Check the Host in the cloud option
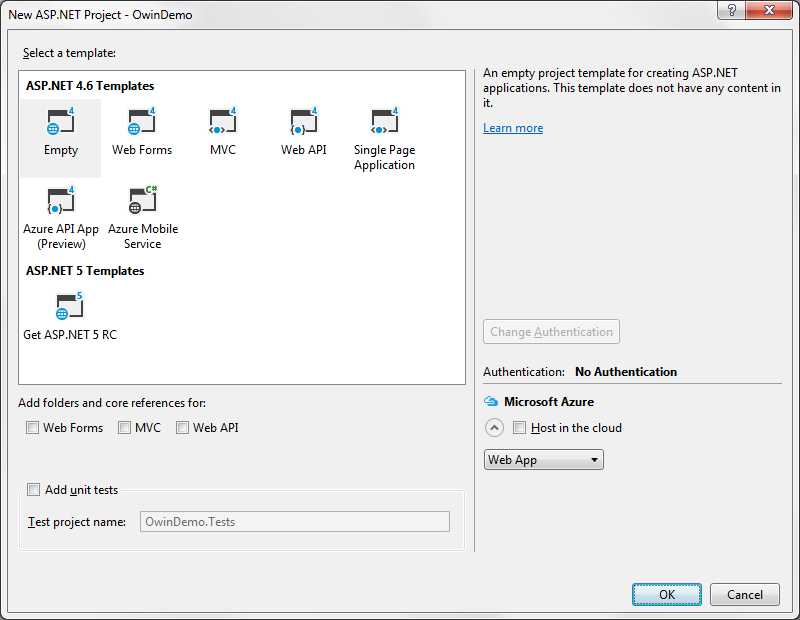Viewport: 800px width, 620px height. pos(519,428)
